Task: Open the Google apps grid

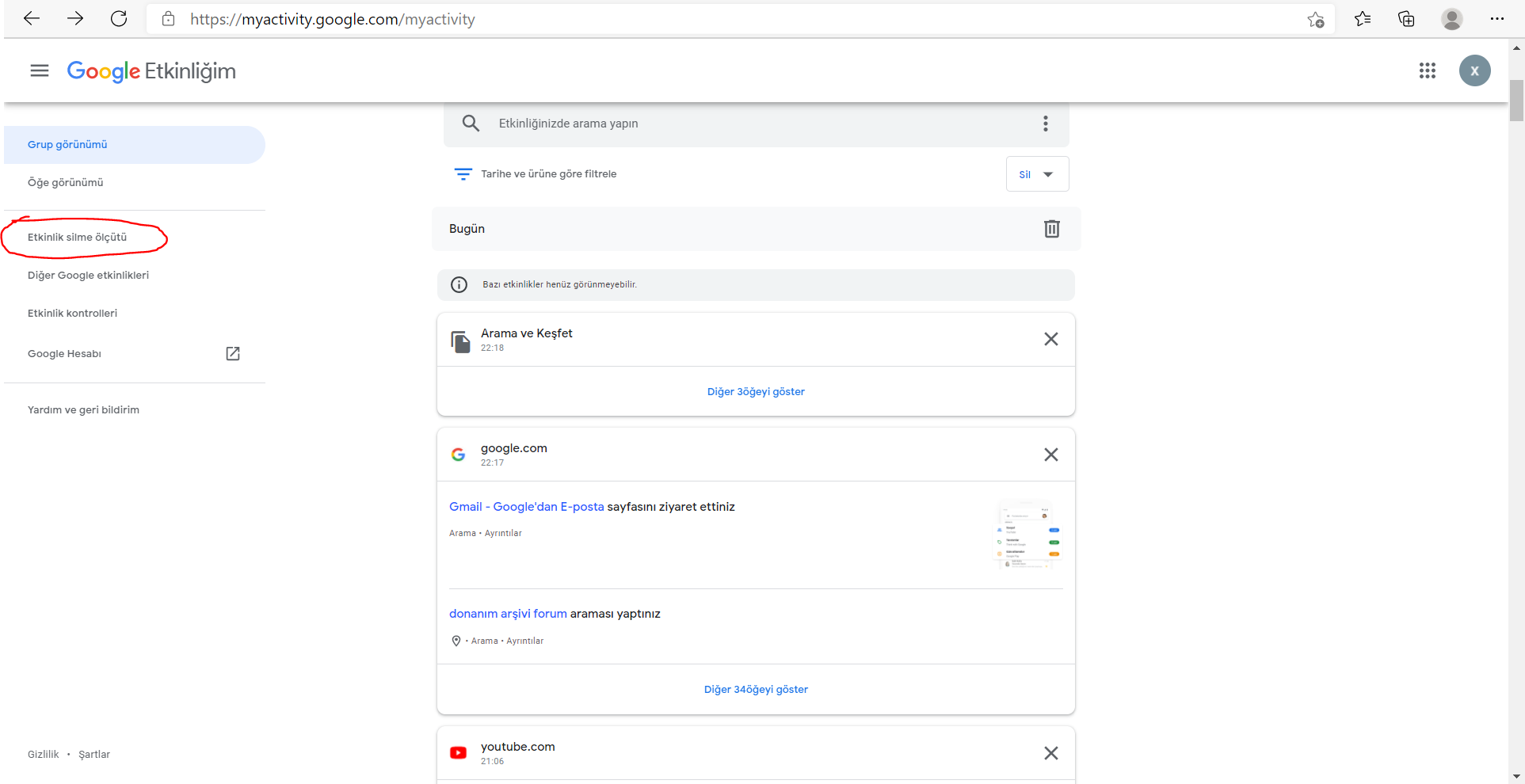Action: tap(1428, 71)
